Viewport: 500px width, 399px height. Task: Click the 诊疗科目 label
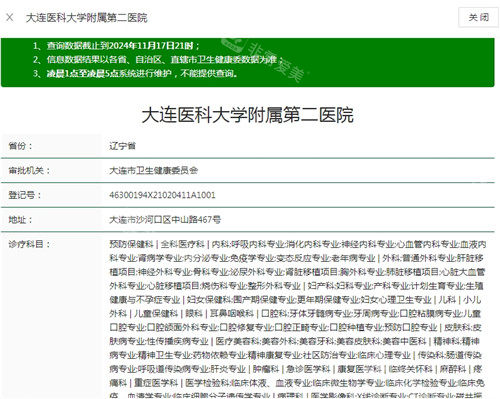pos(29,244)
